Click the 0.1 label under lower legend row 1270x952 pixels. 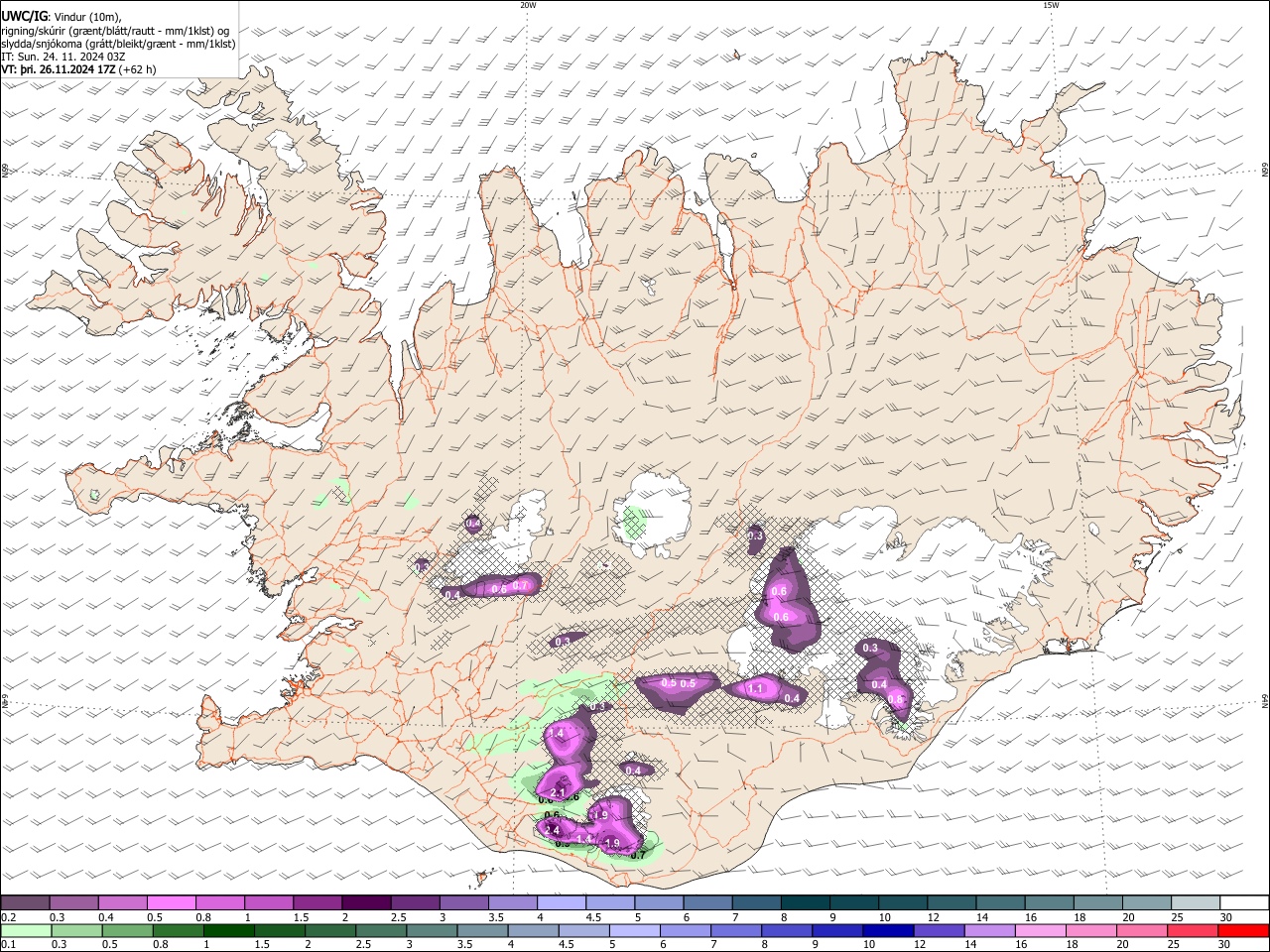tap(9, 945)
